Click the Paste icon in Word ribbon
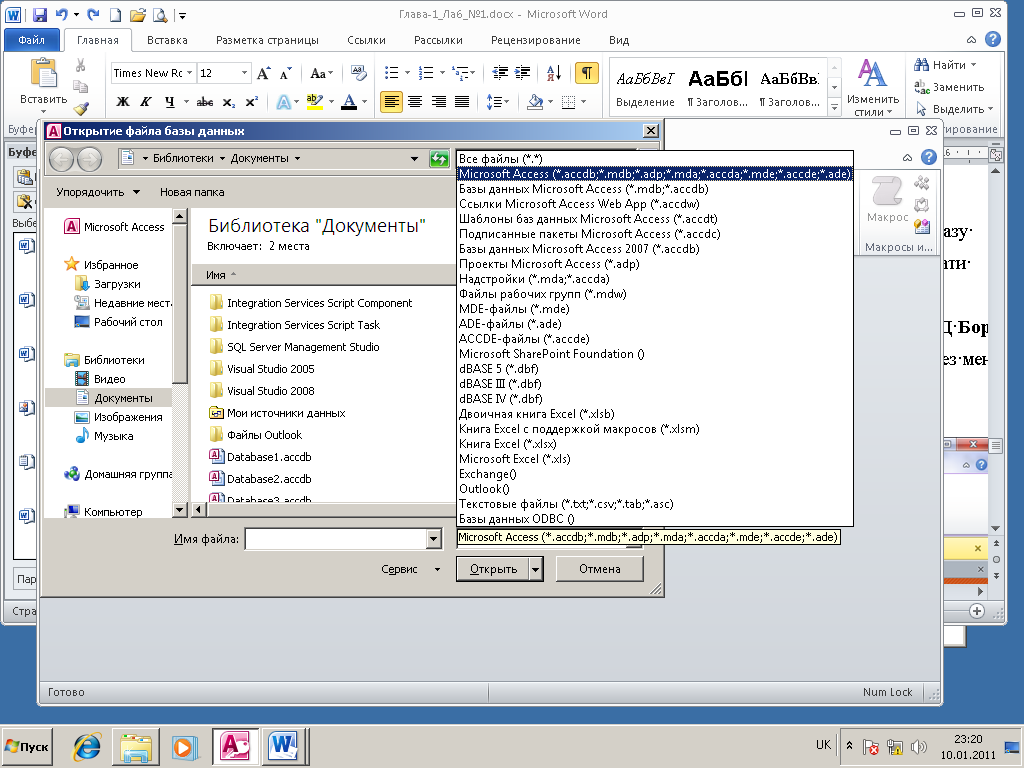The image size is (1024, 768). coord(44,73)
